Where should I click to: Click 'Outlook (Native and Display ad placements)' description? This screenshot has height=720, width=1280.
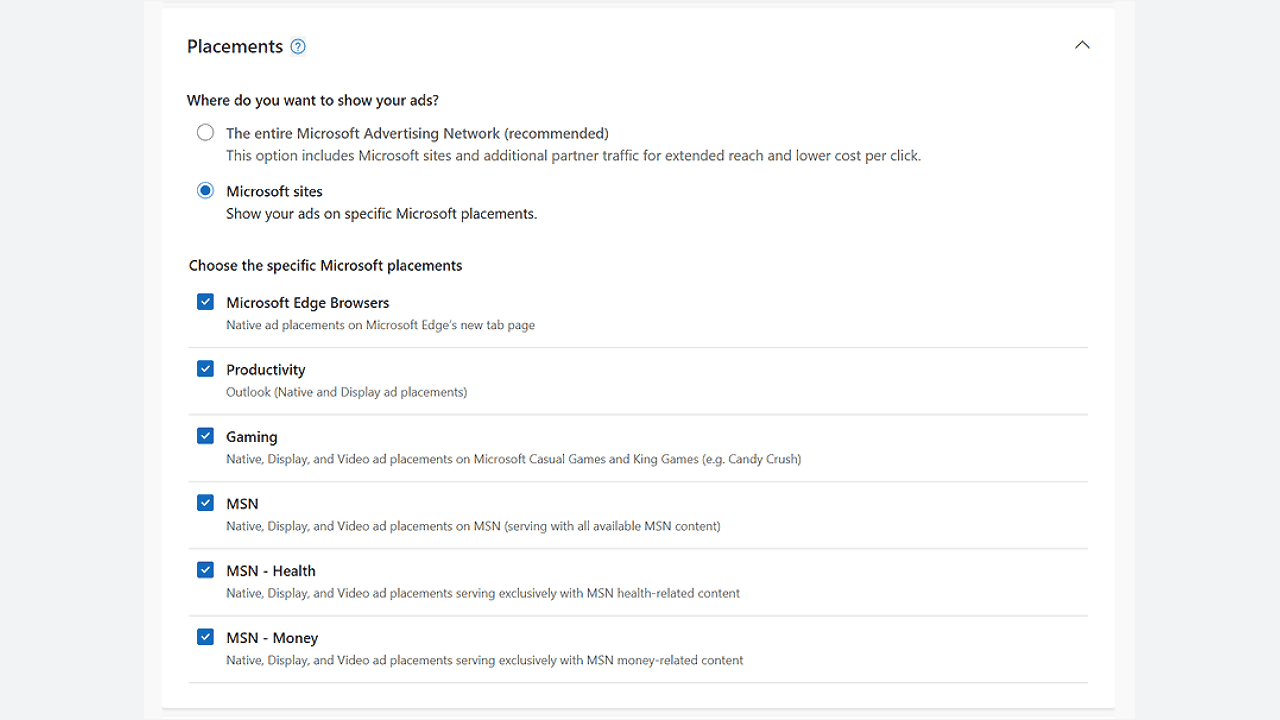tap(346, 392)
